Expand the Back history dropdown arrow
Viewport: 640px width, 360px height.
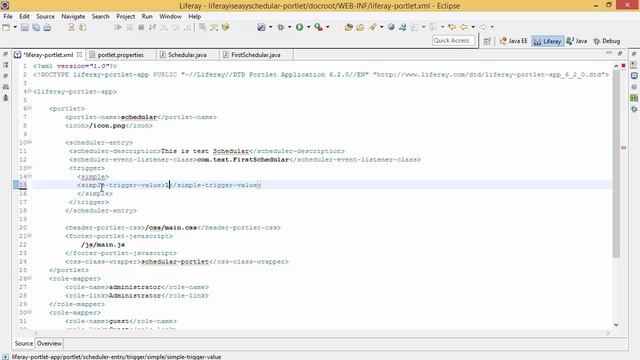point(473,27)
